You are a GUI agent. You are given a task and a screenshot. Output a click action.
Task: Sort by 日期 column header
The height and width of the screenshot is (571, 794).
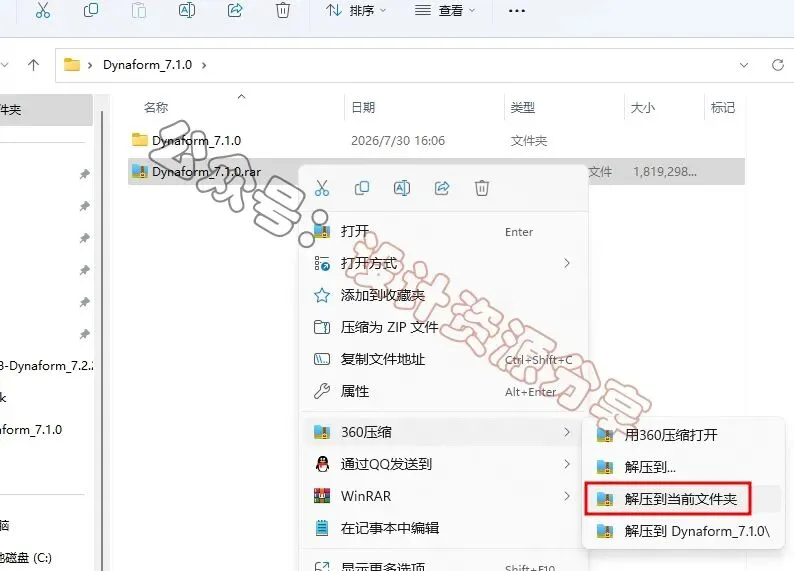coord(363,107)
